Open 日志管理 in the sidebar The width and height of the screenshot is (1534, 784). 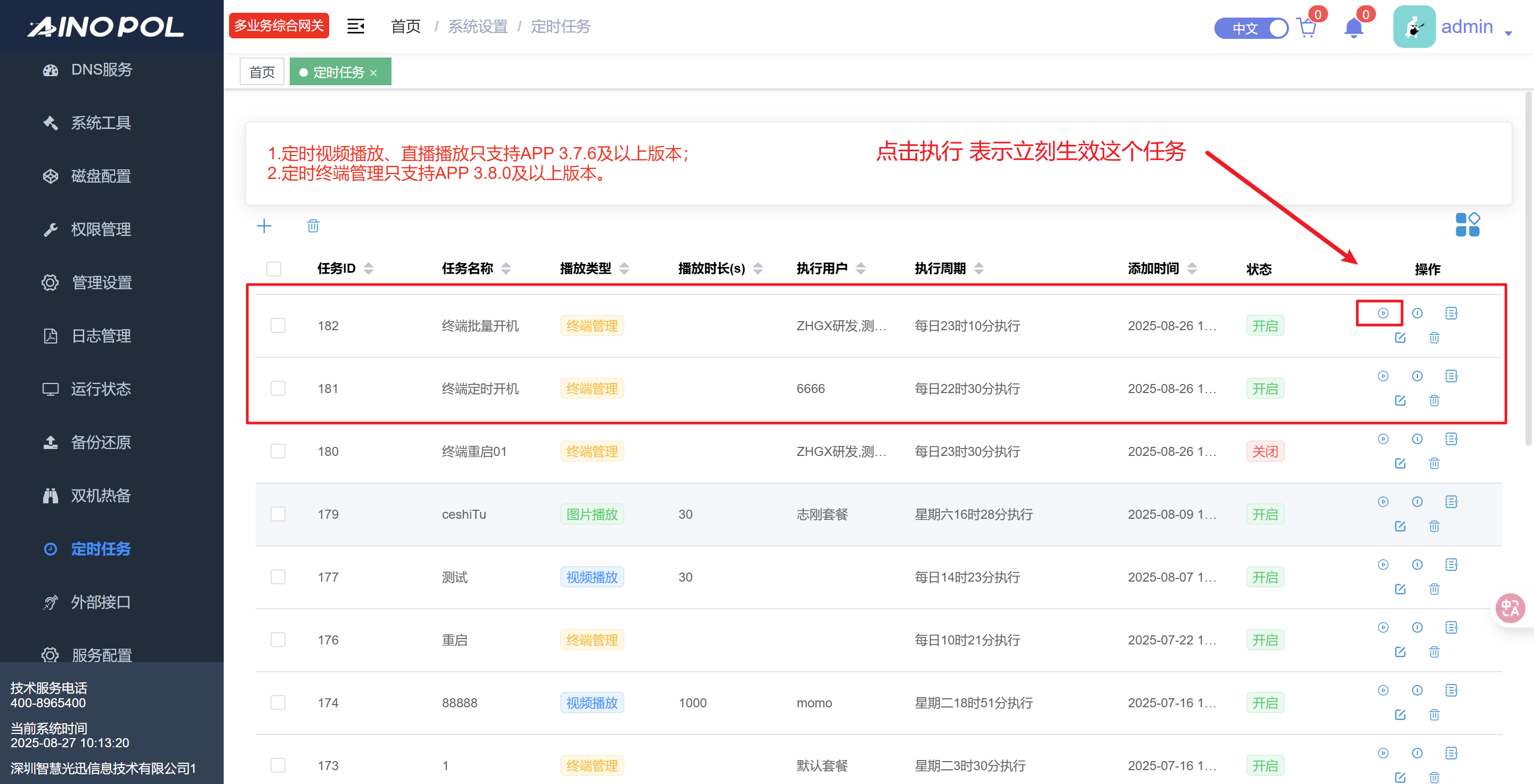coord(101,336)
